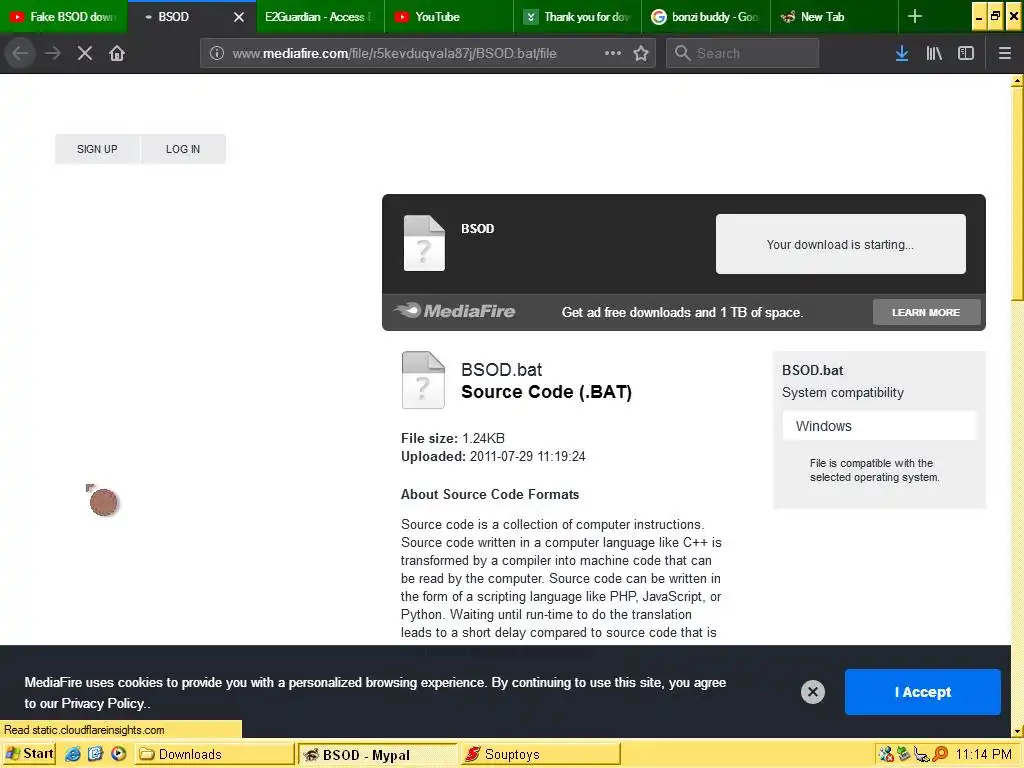Image resolution: width=1024 pixels, height=768 pixels.
Task: Open a new tab with plus button
Action: coord(915,16)
